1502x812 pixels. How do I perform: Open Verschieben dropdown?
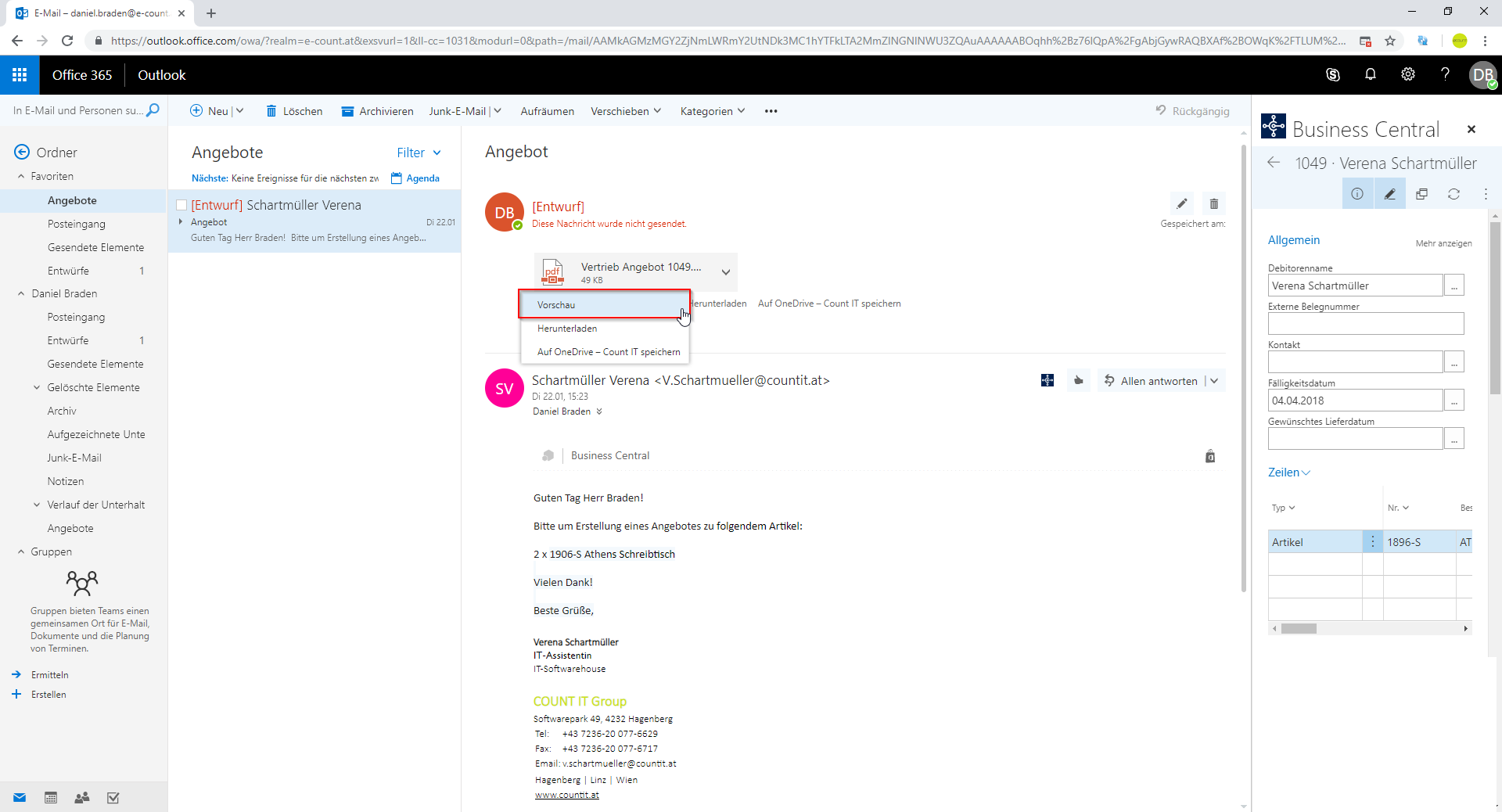[626, 111]
